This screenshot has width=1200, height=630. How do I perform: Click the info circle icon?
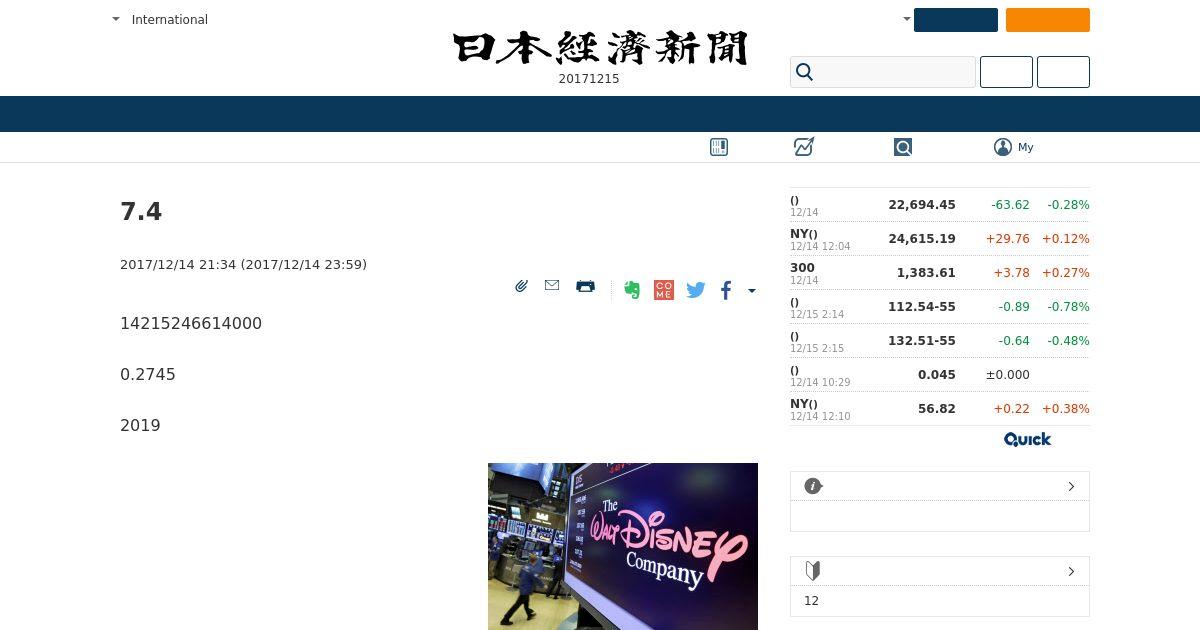813,486
